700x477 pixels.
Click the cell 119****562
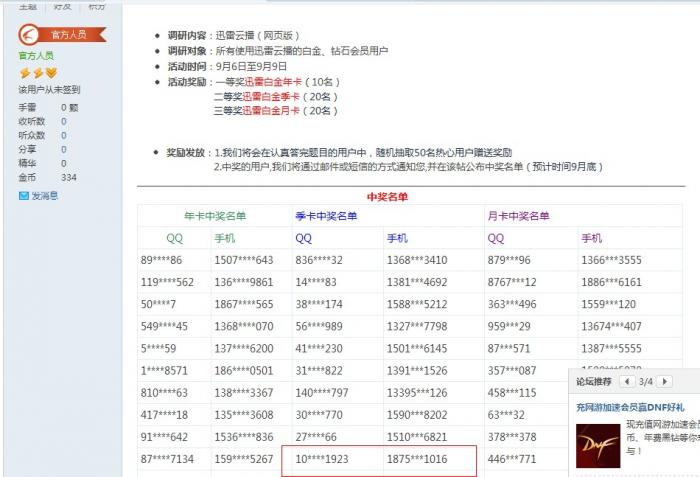(x=167, y=282)
